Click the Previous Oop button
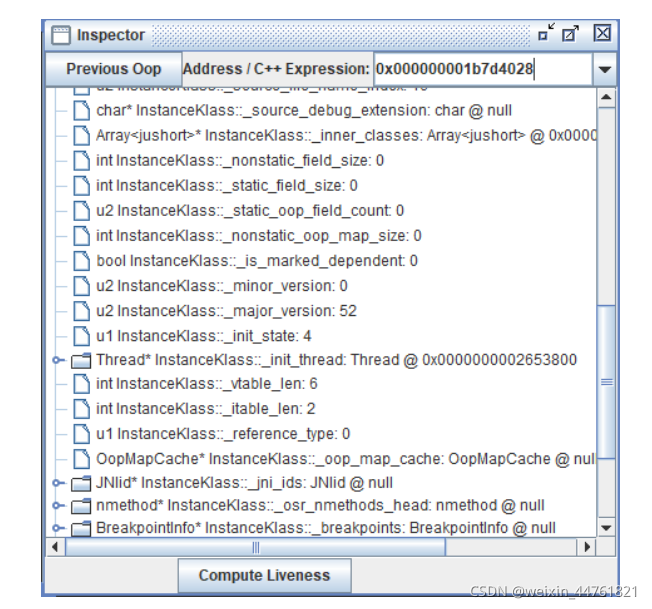This screenshot has width=652, height=609. click(x=114, y=69)
